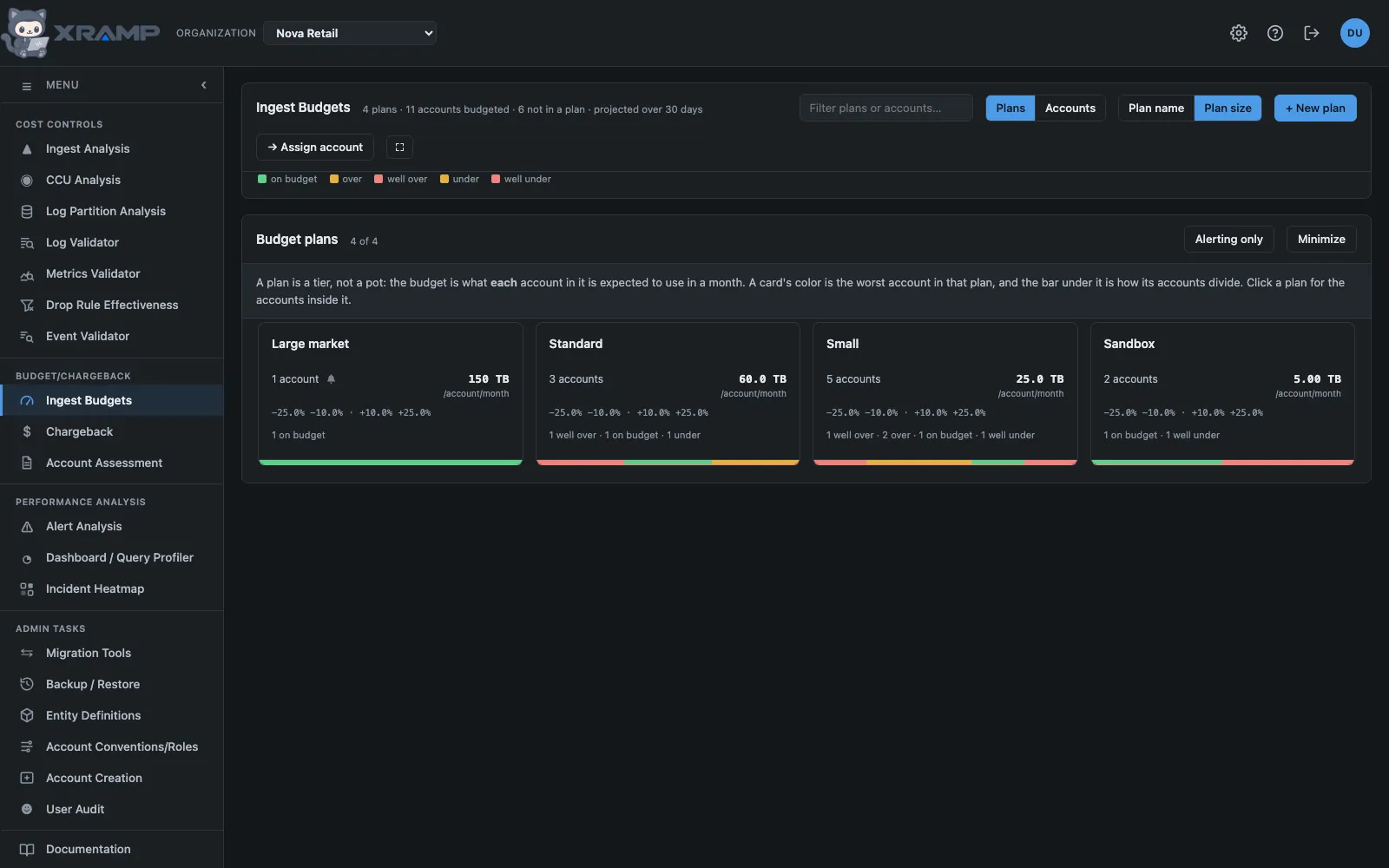Click the Standard plan status color bar
1389x868 pixels.
[668, 463]
